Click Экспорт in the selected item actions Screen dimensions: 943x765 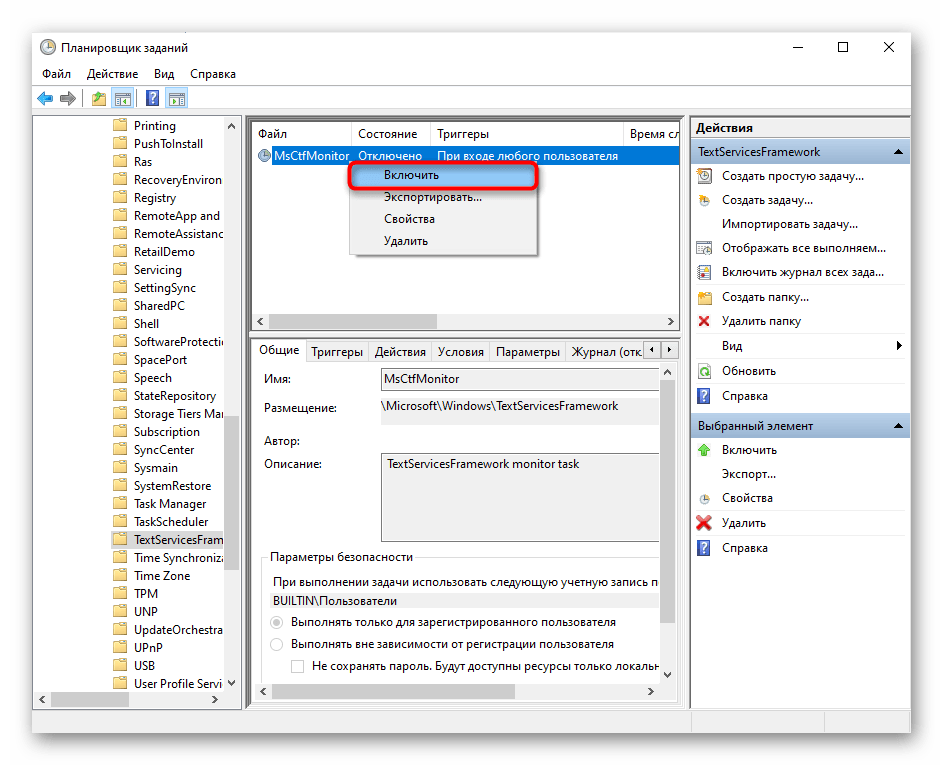tap(749, 474)
